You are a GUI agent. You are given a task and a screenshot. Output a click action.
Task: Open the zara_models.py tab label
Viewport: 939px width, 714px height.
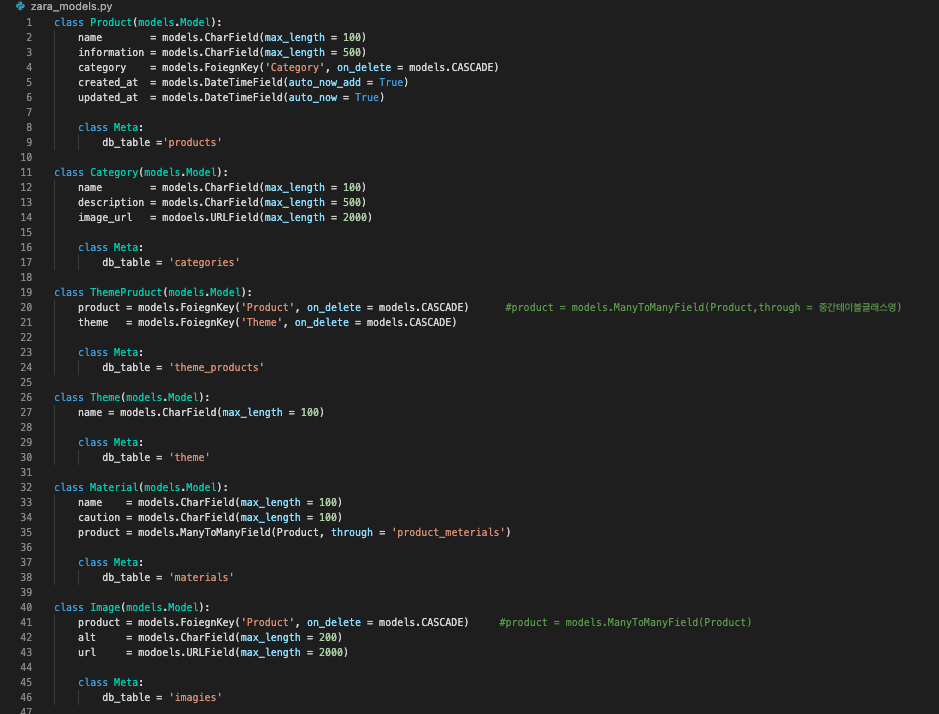(71, 6)
